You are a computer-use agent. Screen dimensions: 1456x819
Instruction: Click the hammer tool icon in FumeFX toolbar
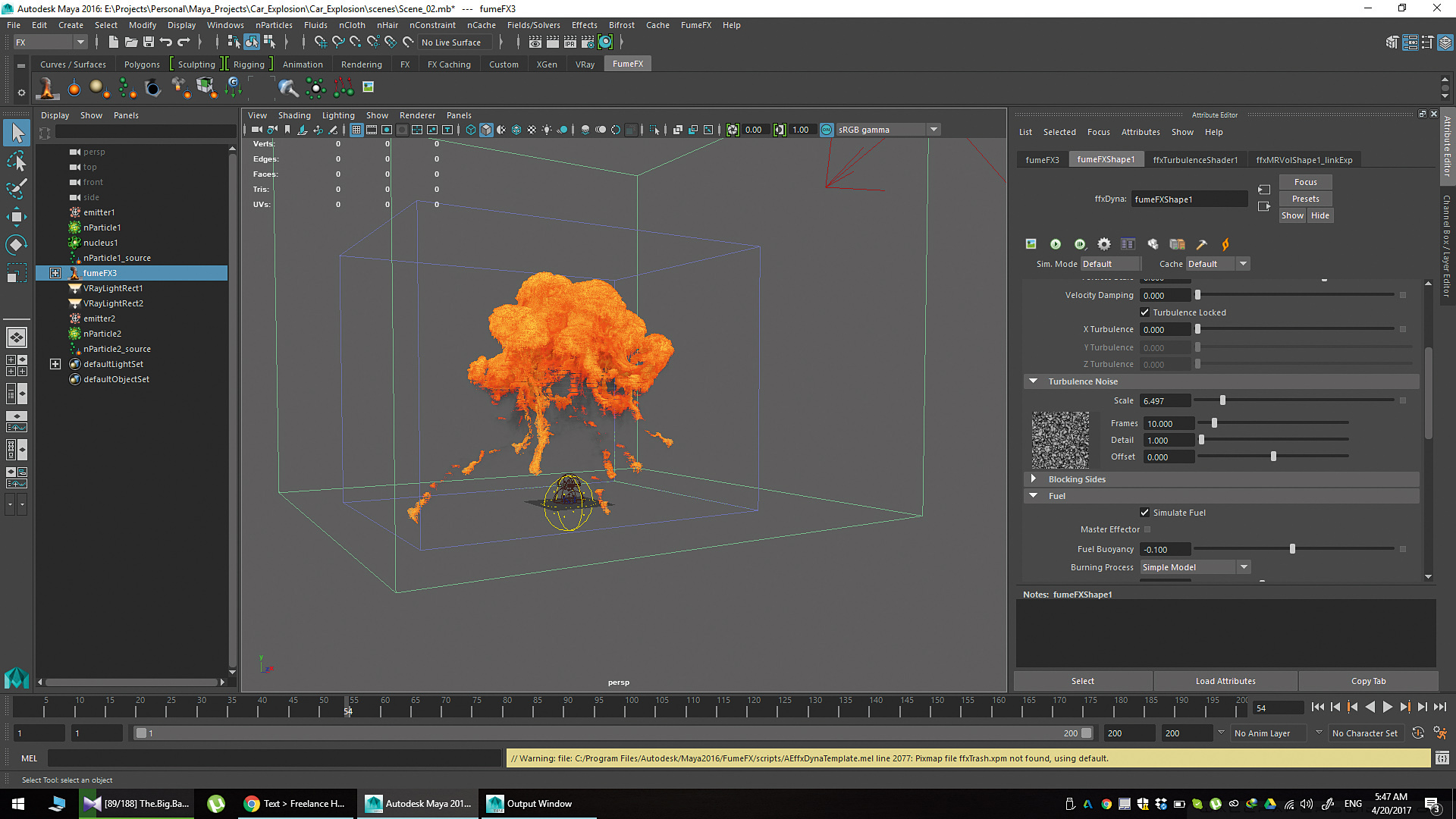[x=1201, y=244]
